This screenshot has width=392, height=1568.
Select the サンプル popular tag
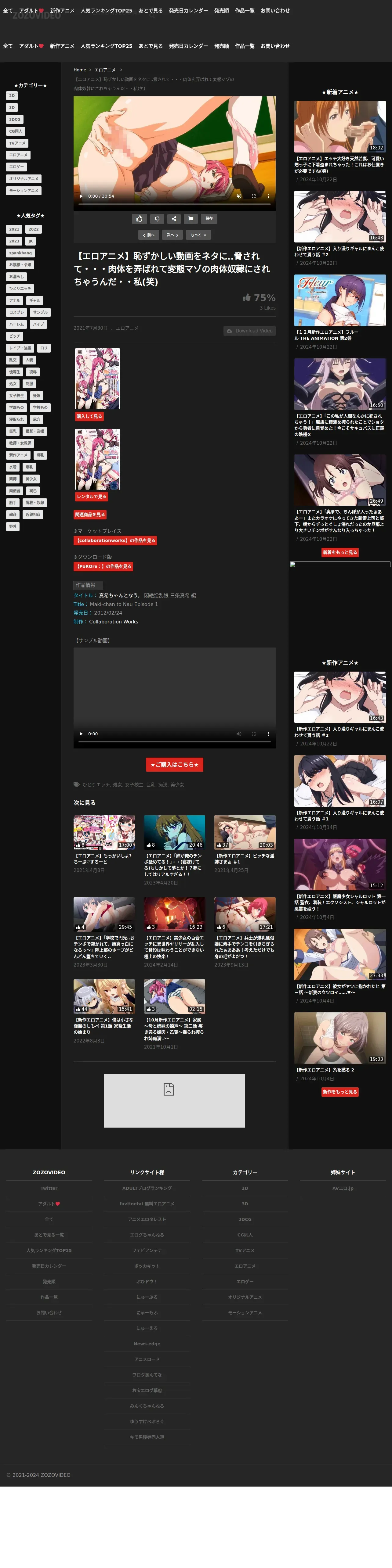point(40,312)
